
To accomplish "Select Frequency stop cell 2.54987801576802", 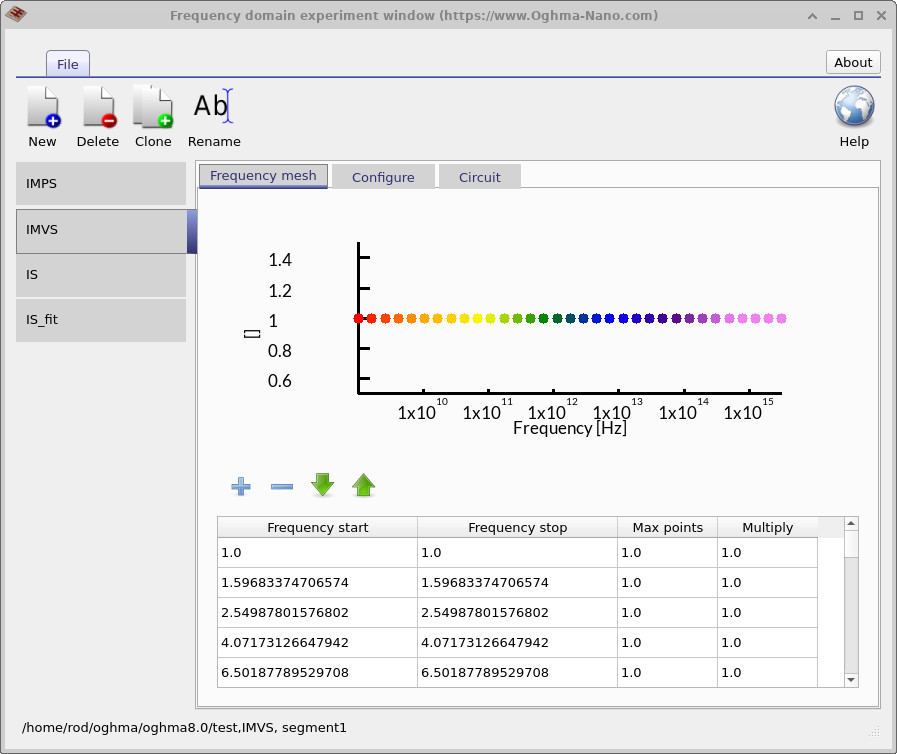I will point(517,613).
